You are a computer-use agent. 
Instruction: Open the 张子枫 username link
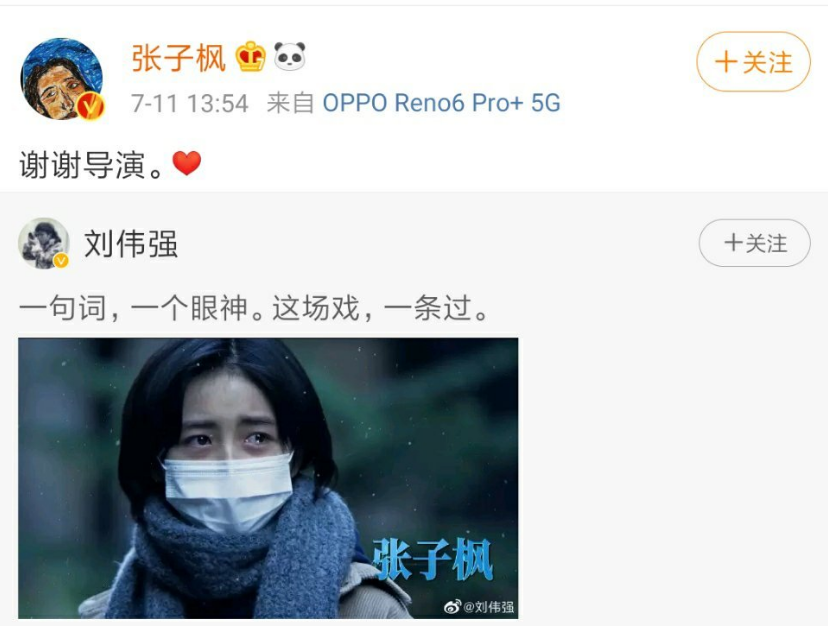click(x=178, y=57)
